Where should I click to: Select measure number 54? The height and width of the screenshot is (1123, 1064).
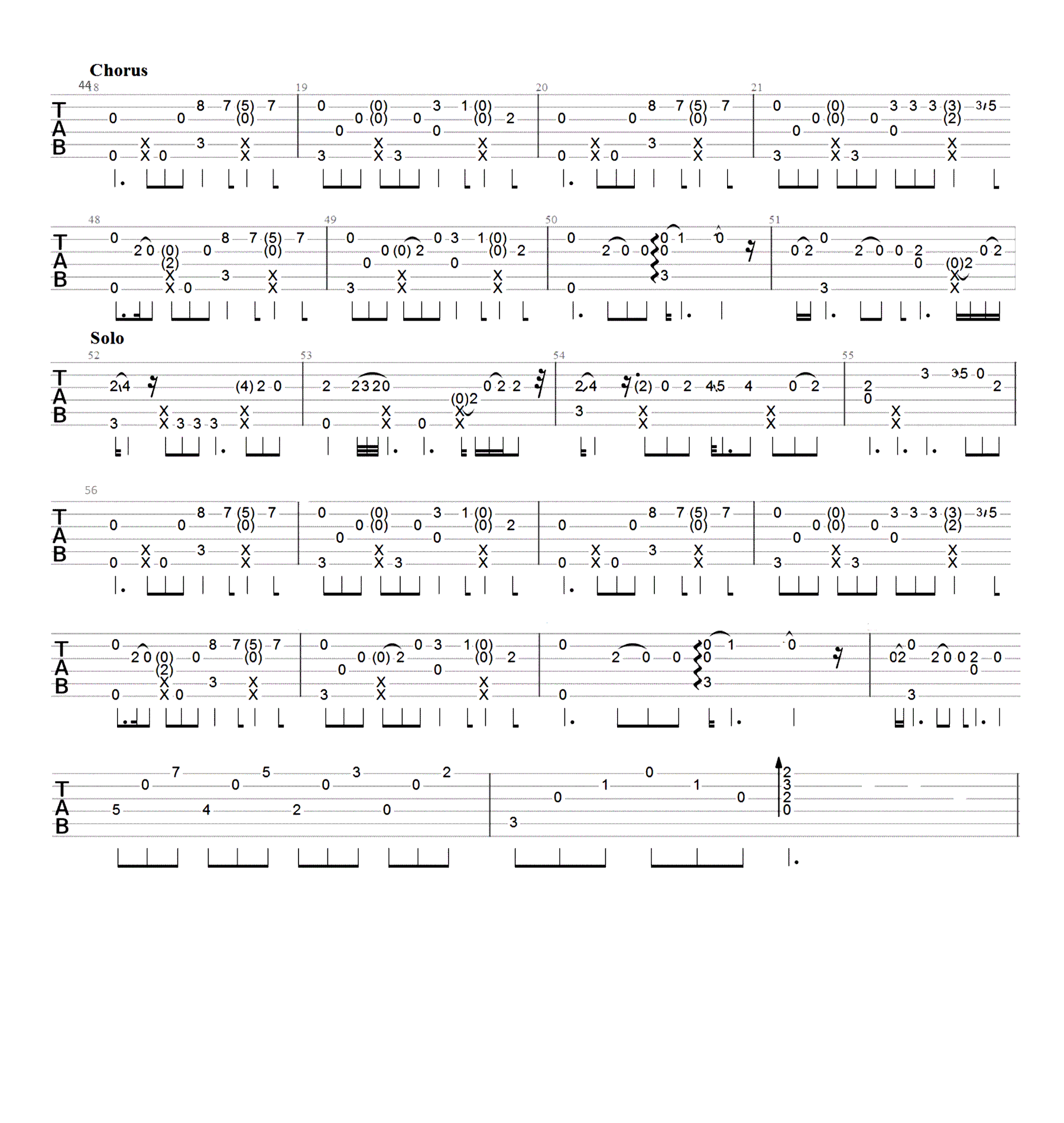pos(559,355)
